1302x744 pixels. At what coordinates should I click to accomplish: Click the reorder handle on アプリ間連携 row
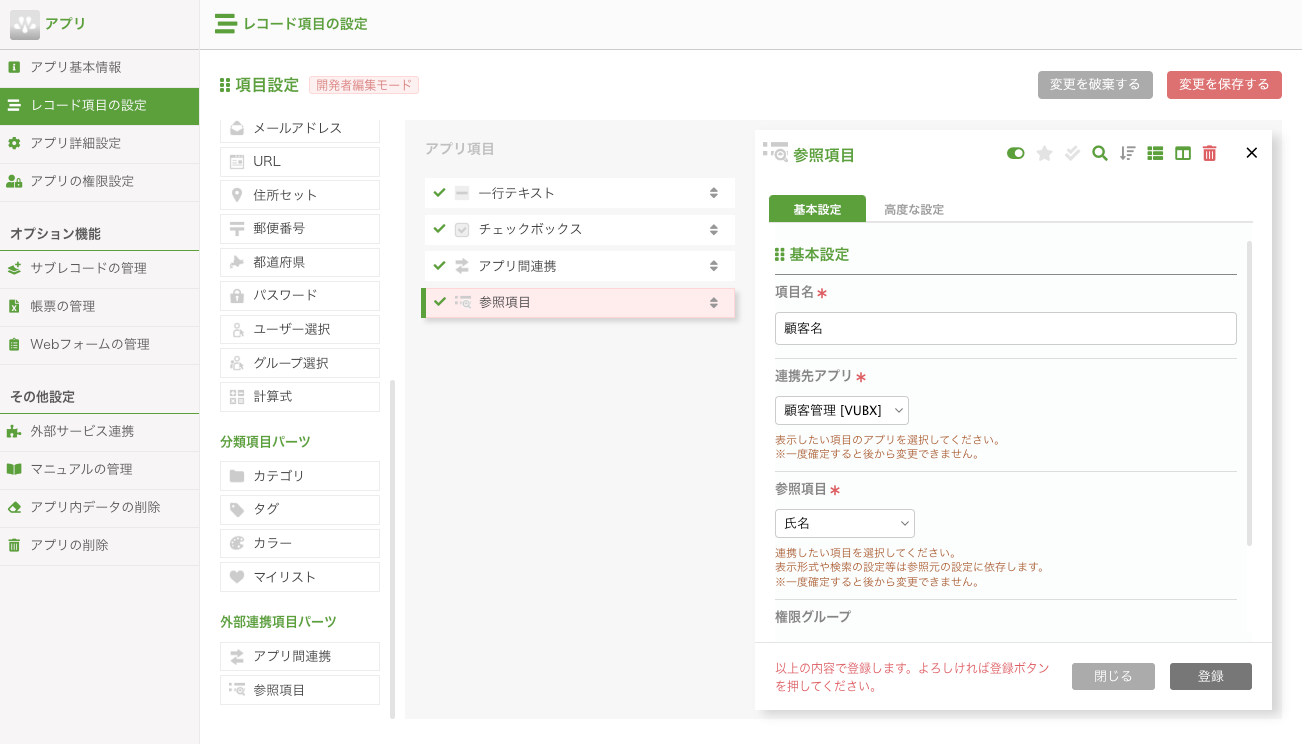[714, 266]
